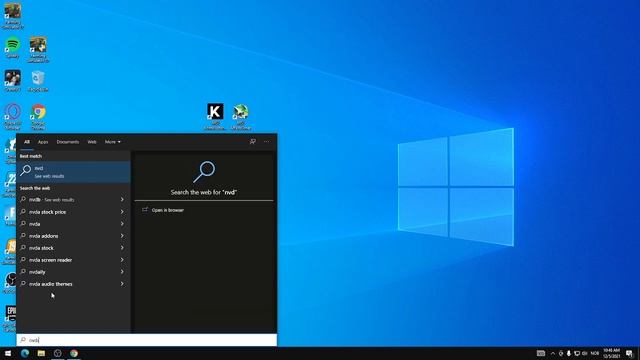Switch to the Documents search tab

click(68, 142)
